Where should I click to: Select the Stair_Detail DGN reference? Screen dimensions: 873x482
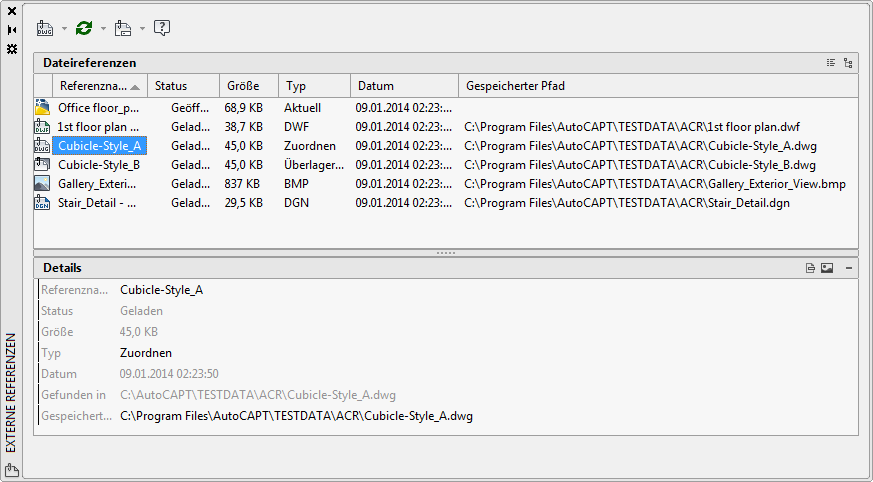[96, 202]
